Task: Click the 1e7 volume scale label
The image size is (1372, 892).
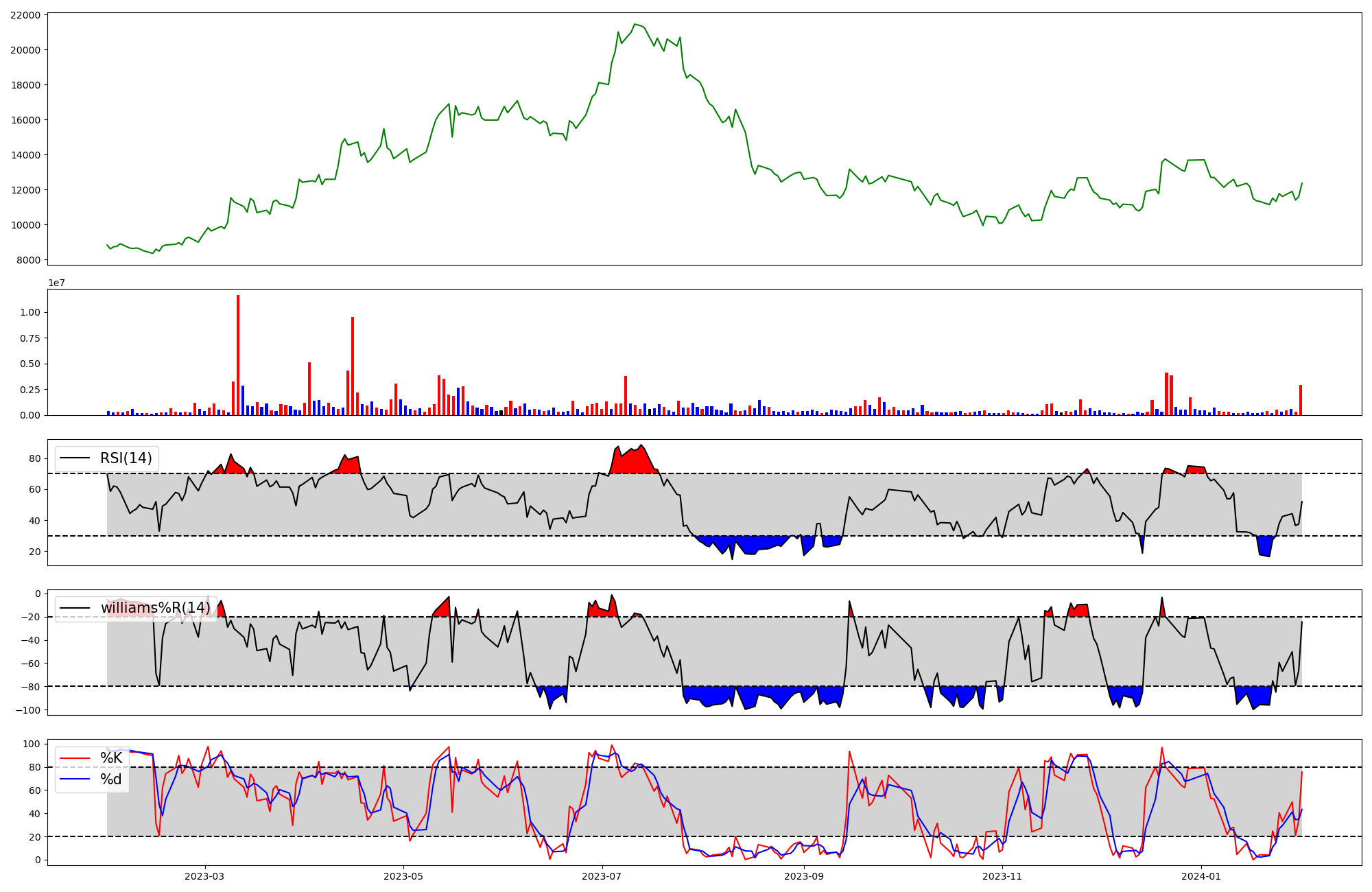Action: pos(56,283)
